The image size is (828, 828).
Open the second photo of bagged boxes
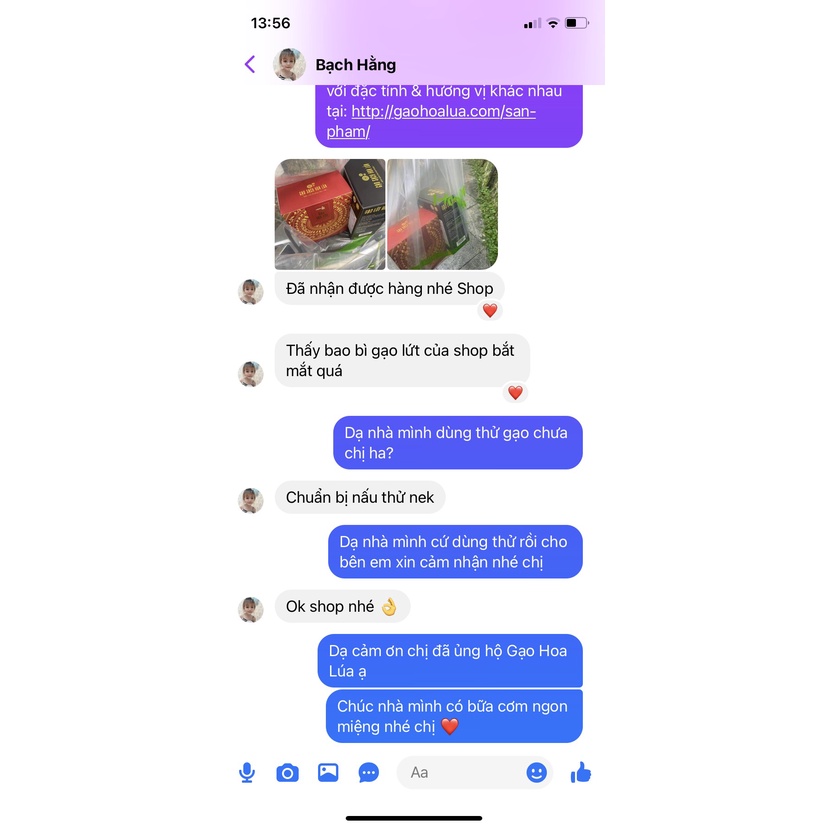point(443,214)
